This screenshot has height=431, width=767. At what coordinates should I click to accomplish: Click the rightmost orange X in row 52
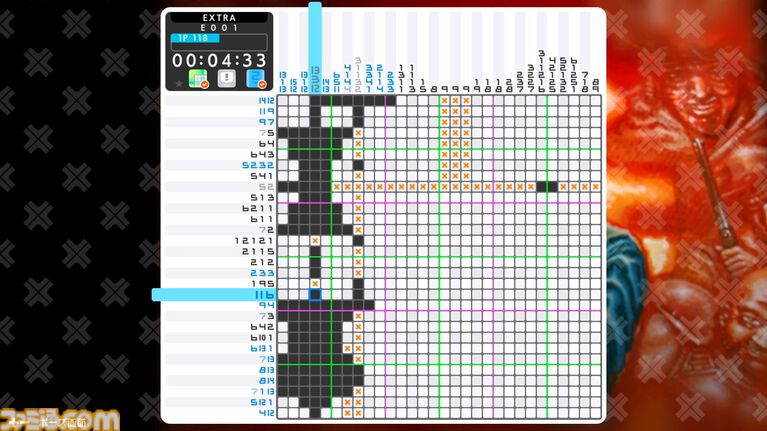tap(595, 186)
